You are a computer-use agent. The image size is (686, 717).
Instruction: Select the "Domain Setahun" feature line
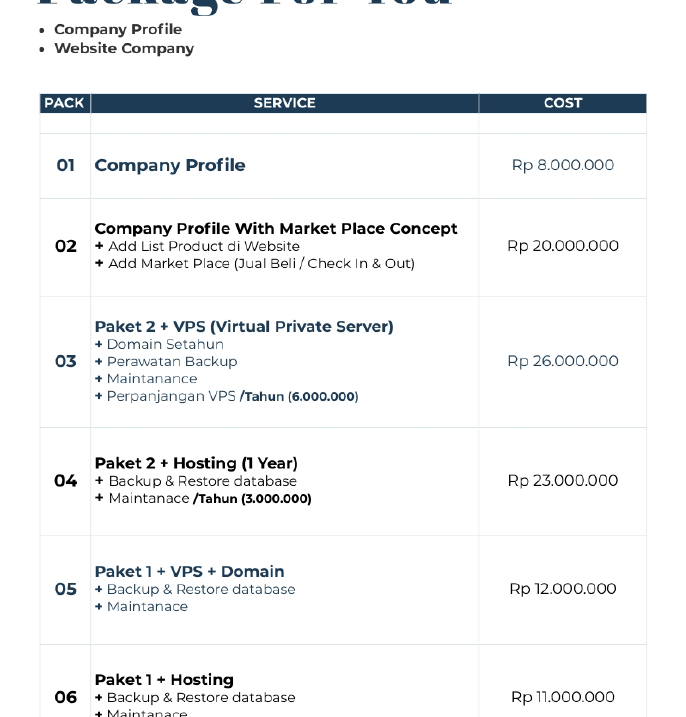click(165, 344)
